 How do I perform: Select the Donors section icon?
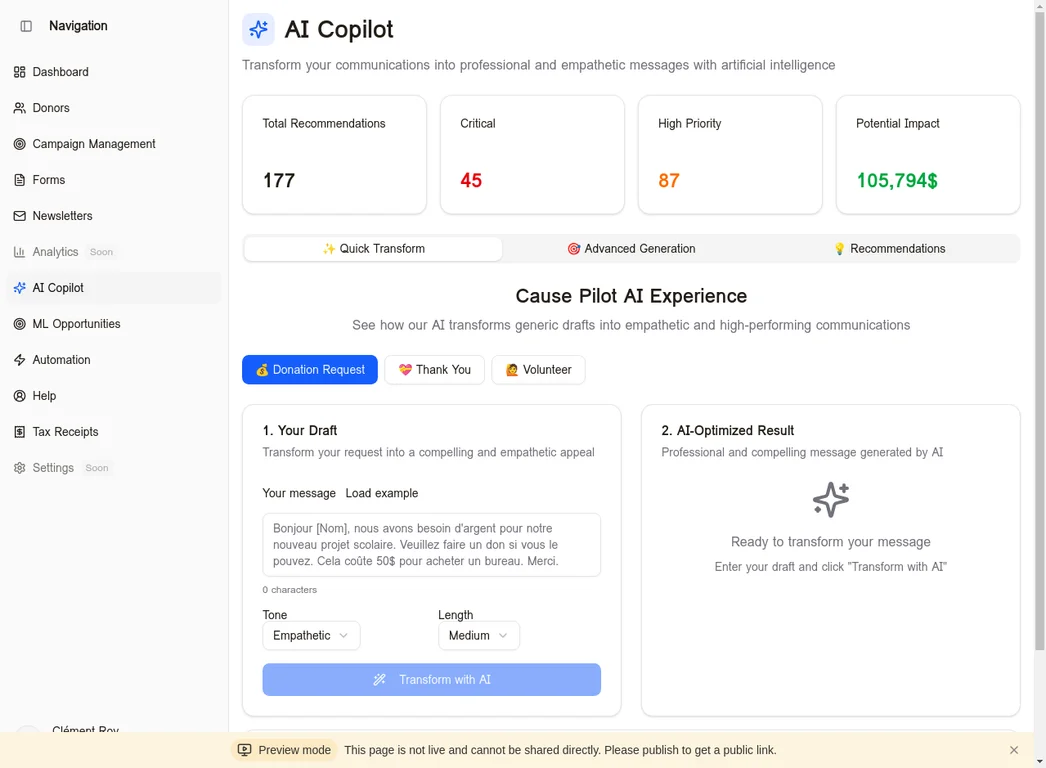pyautogui.click(x=18, y=107)
